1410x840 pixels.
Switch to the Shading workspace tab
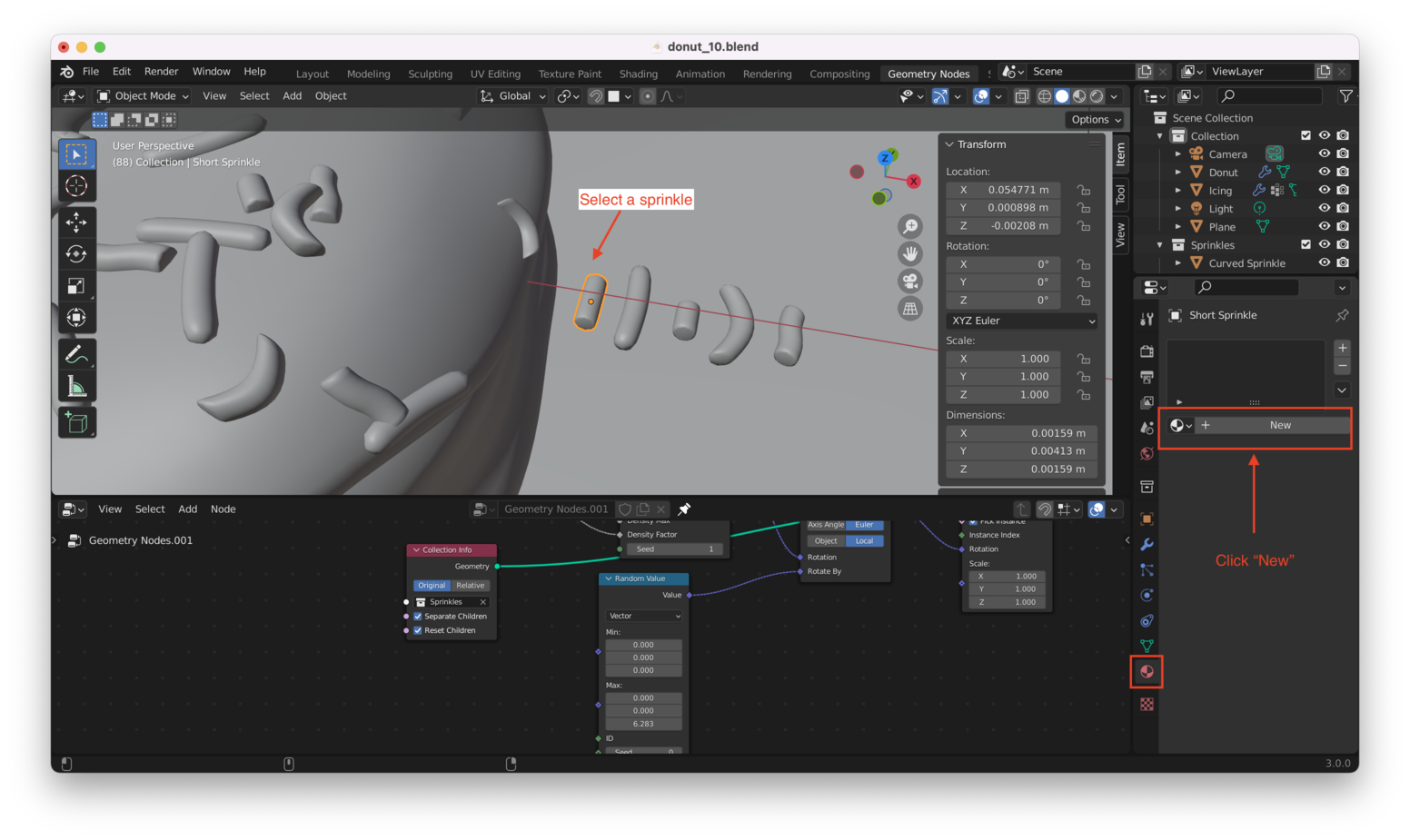(x=638, y=74)
